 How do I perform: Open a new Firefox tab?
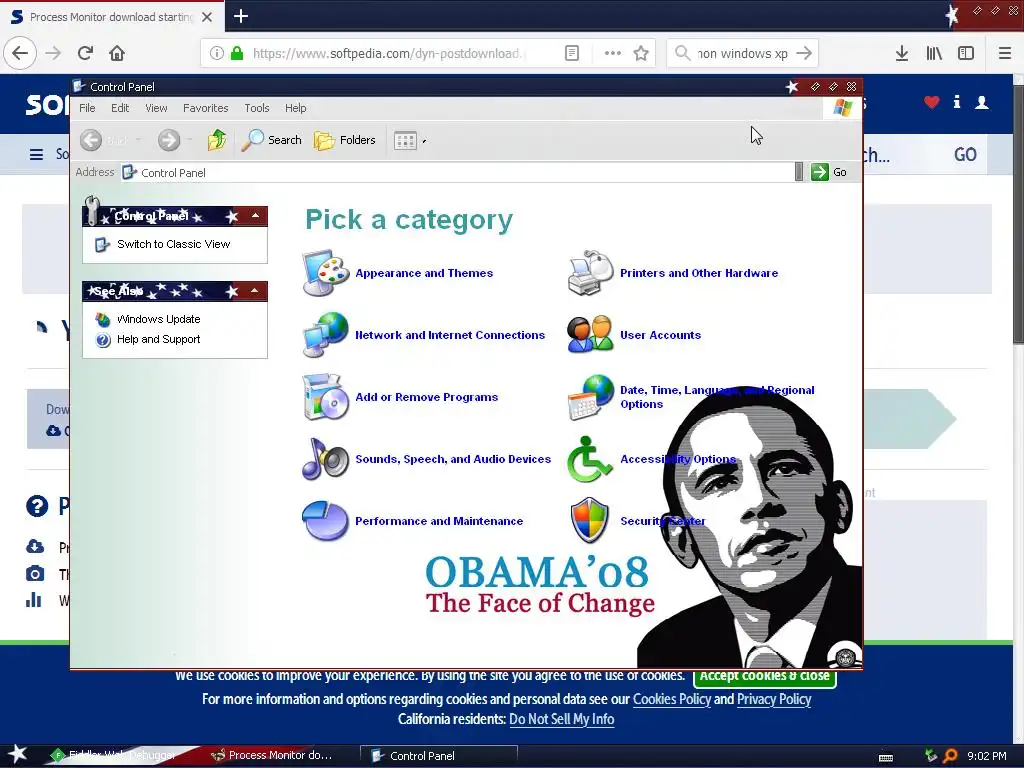[240, 16]
